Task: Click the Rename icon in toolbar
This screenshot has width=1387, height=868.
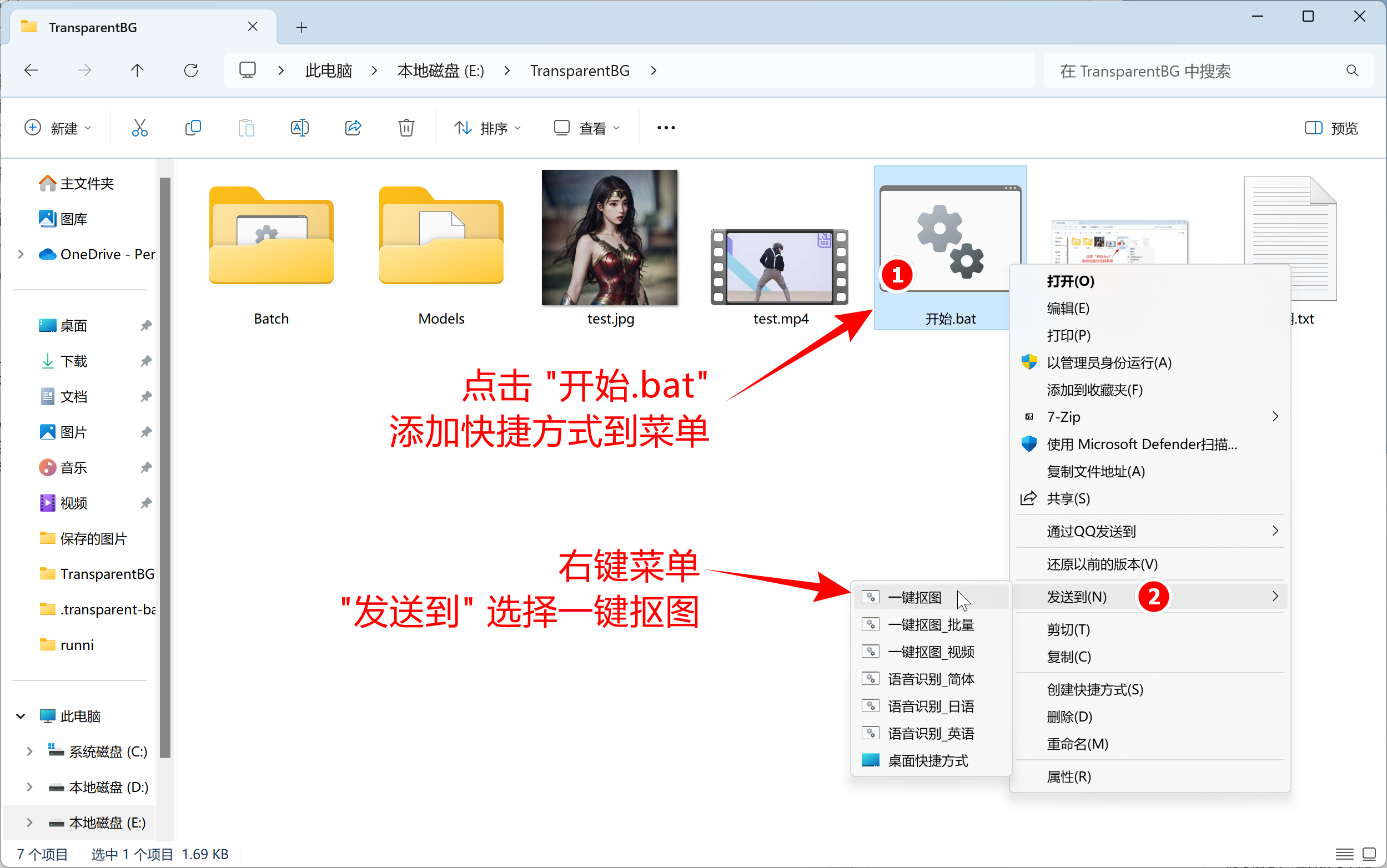Action: 300,128
